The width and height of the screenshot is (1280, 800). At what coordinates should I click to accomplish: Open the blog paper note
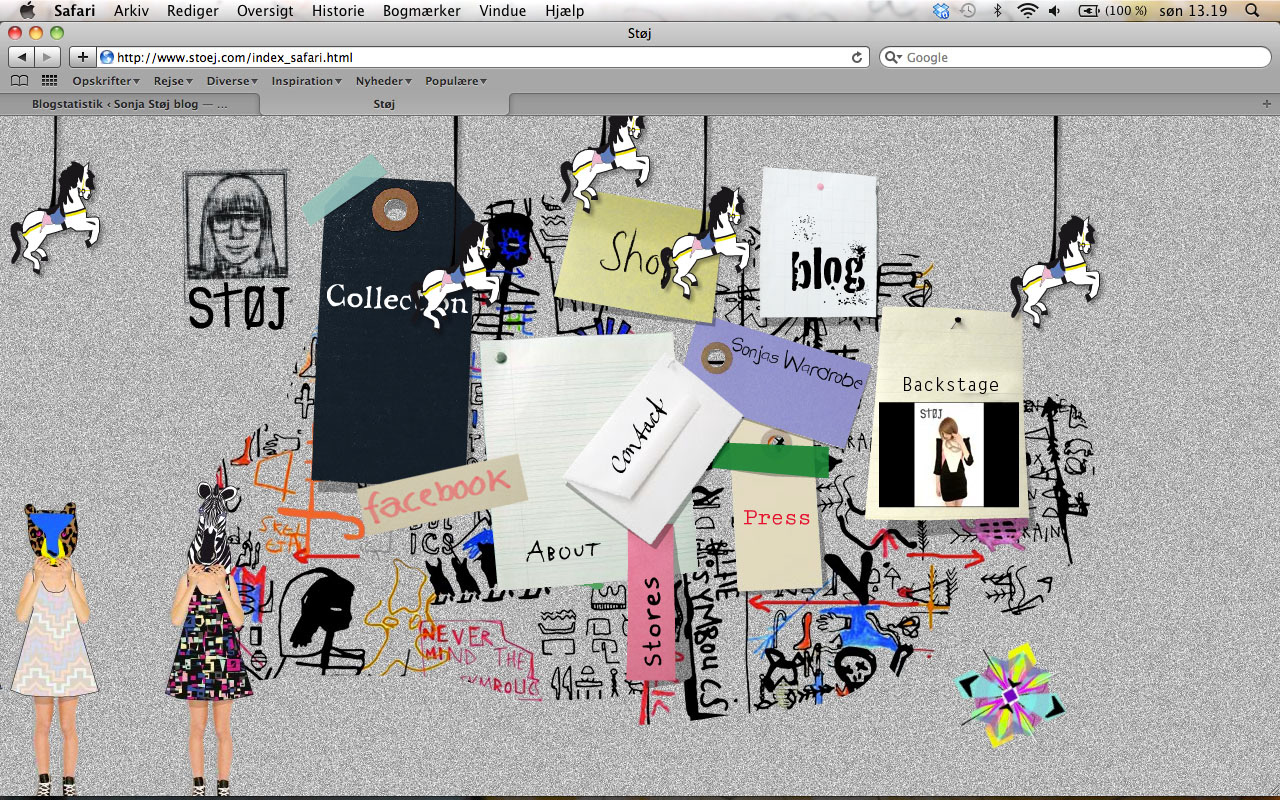819,243
